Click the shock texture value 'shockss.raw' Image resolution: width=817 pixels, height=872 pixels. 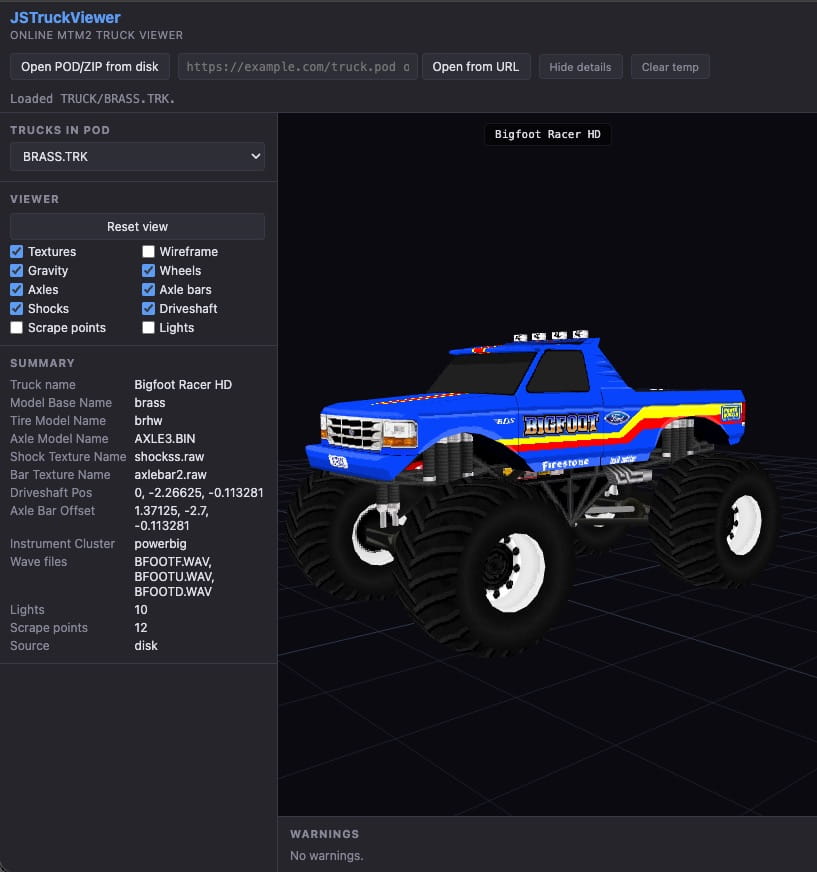coord(169,457)
